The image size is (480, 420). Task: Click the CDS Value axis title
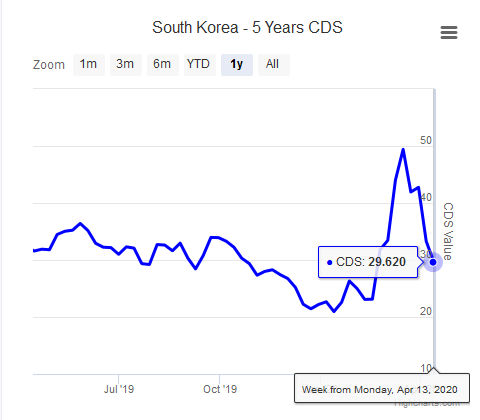(448, 231)
